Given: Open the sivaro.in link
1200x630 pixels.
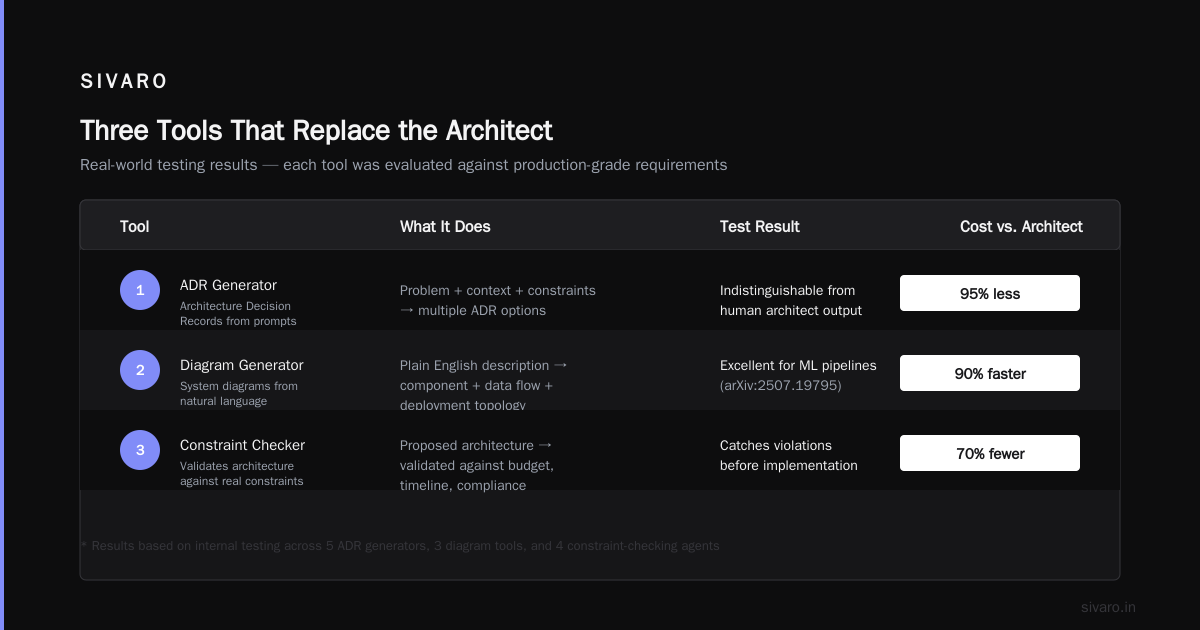Looking at the screenshot, I should coord(1108,607).
